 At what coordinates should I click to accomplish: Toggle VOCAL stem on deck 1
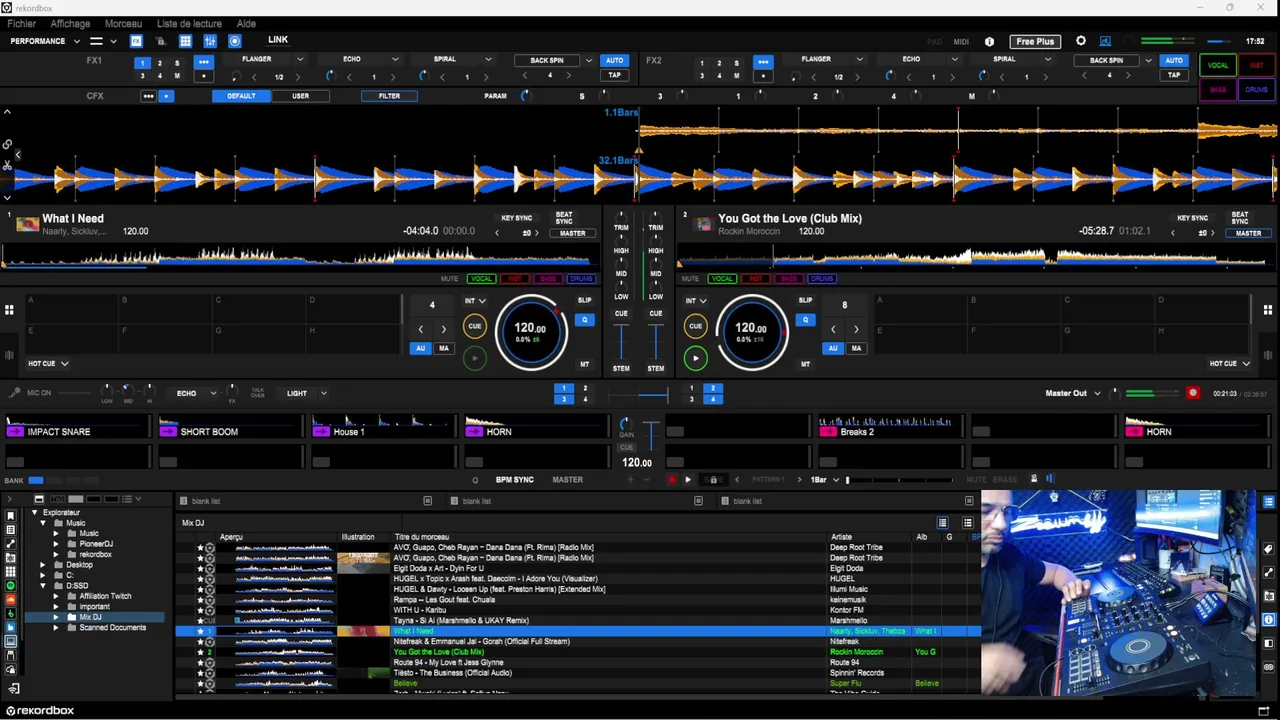pyautogui.click(x=482, y=279)
